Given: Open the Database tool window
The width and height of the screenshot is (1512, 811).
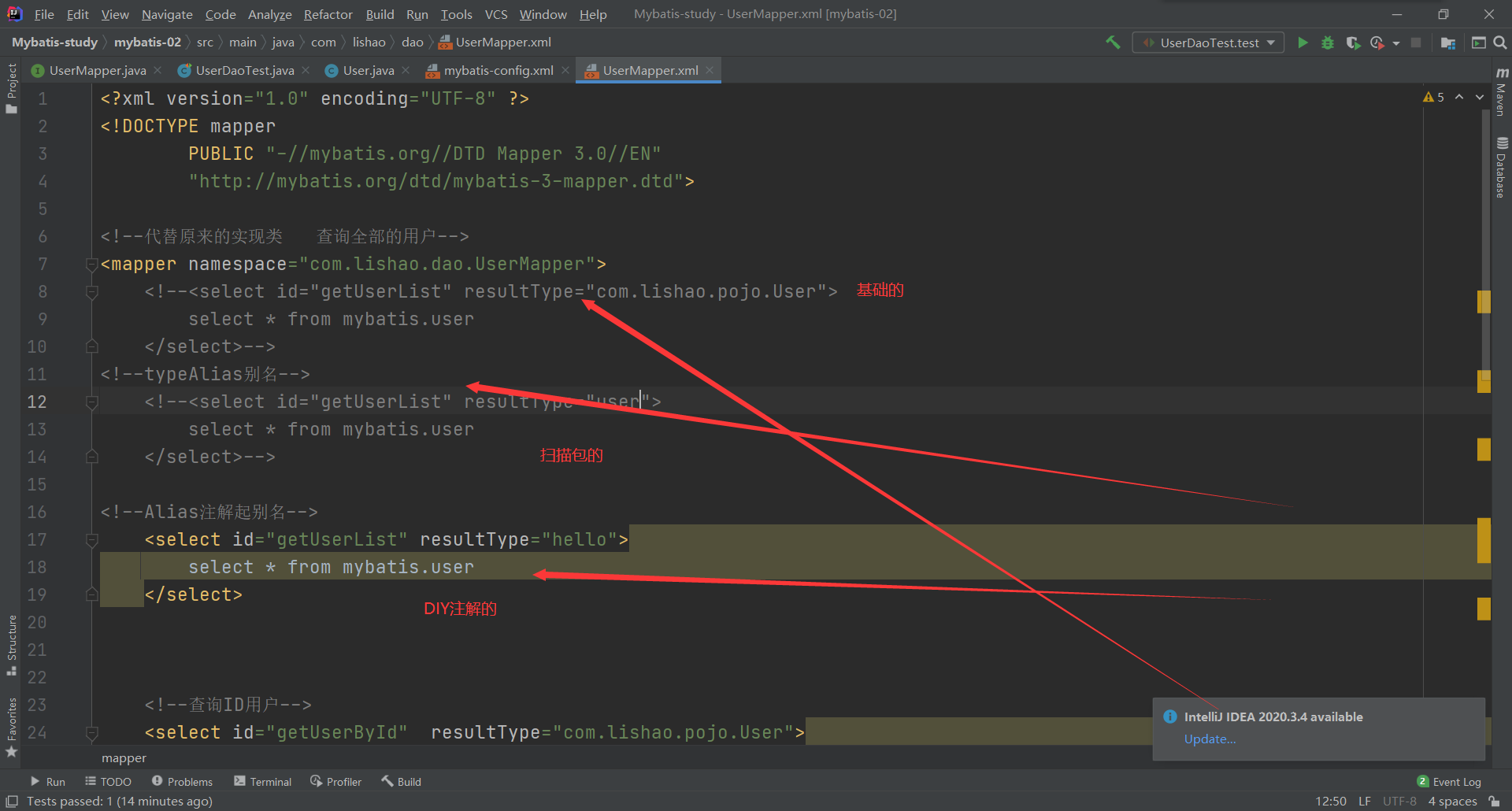Looking at the screenshot, I should pos(1502,168).
